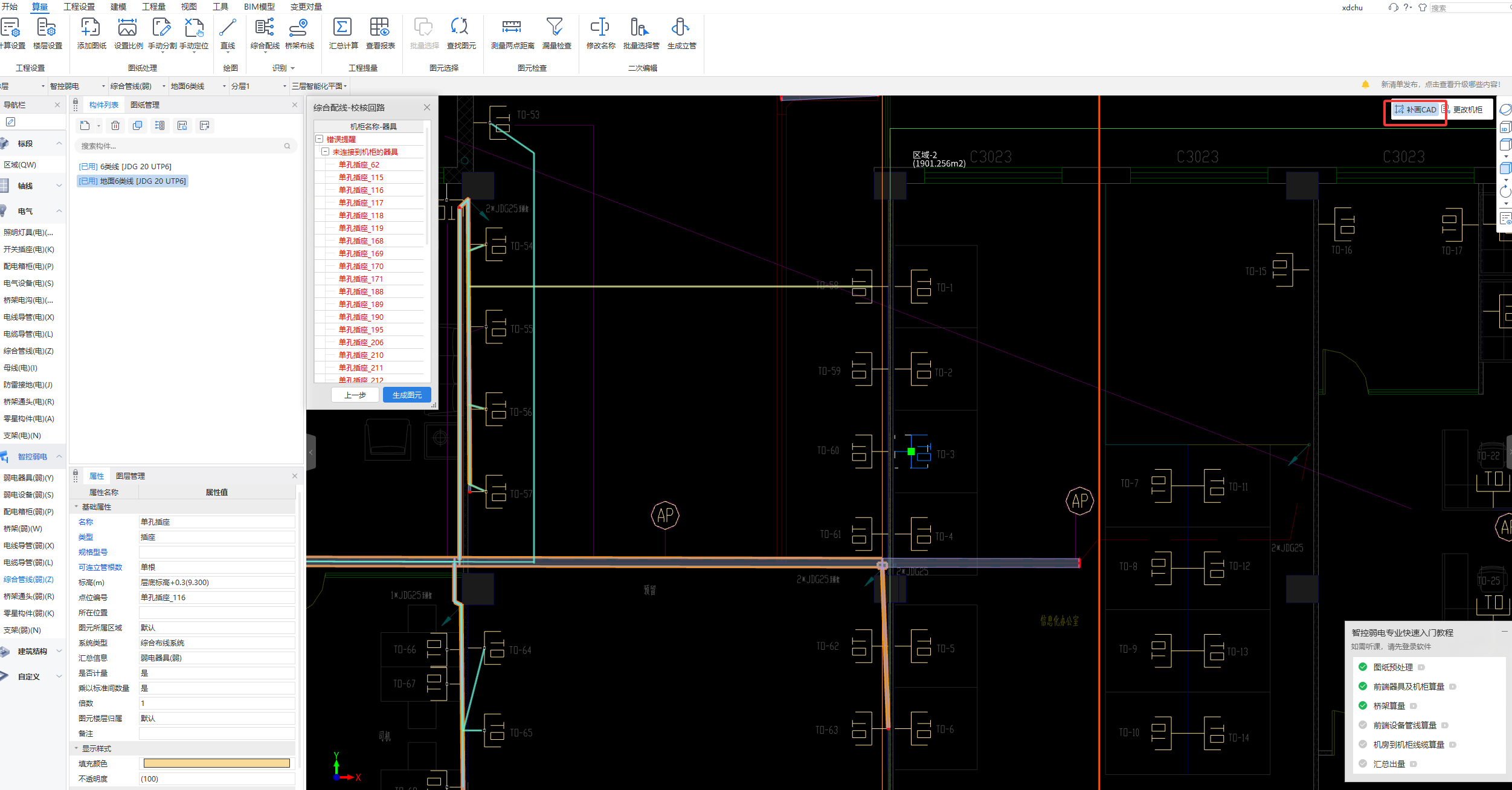Collapse the 错误提醒 tree node
The width and height of the screenshot is (1512, 790).
pyautogui.click(x=320, y=139)
